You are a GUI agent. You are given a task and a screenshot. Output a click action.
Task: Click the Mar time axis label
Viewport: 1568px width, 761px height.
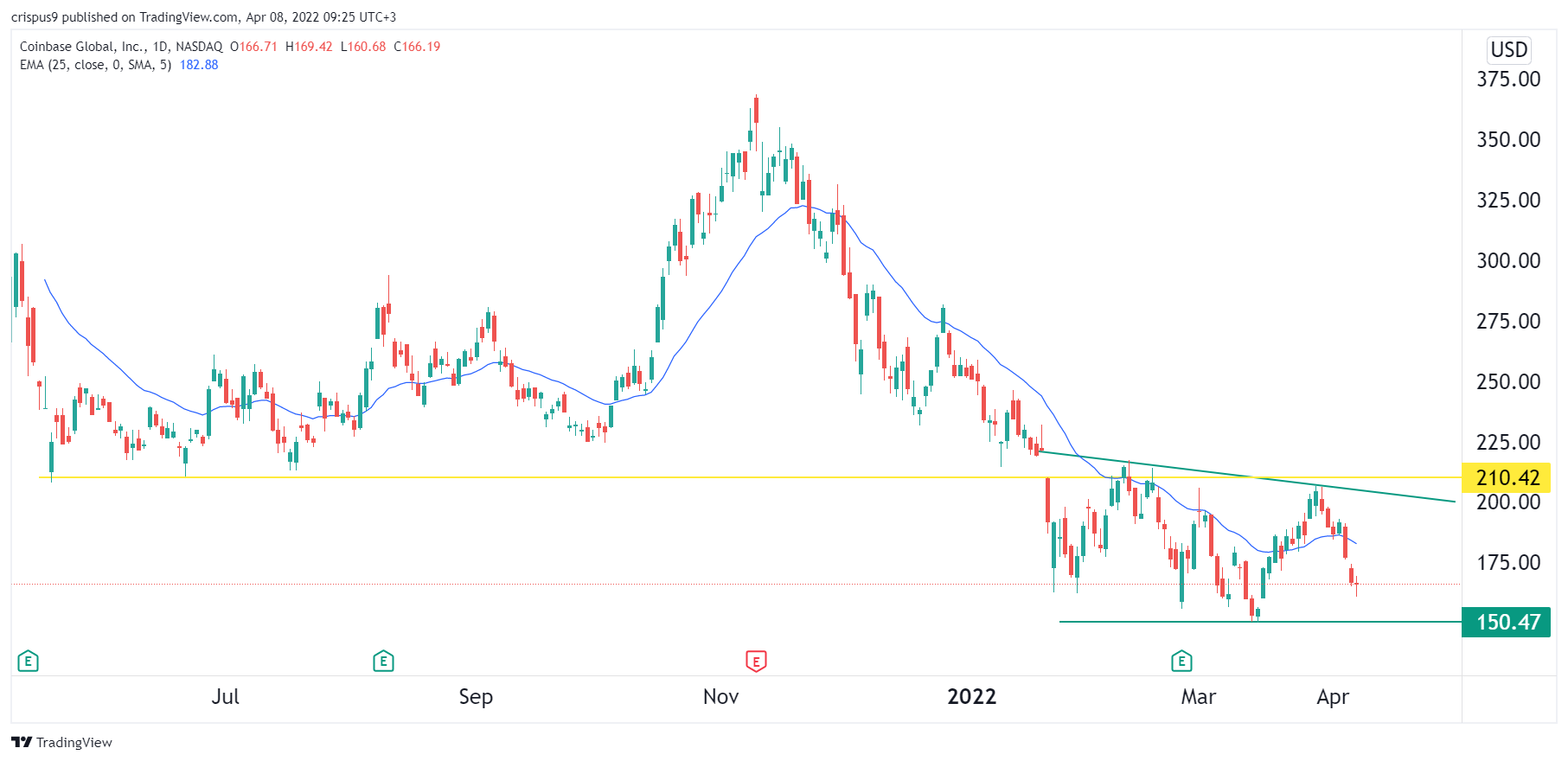click(1199, 697)
